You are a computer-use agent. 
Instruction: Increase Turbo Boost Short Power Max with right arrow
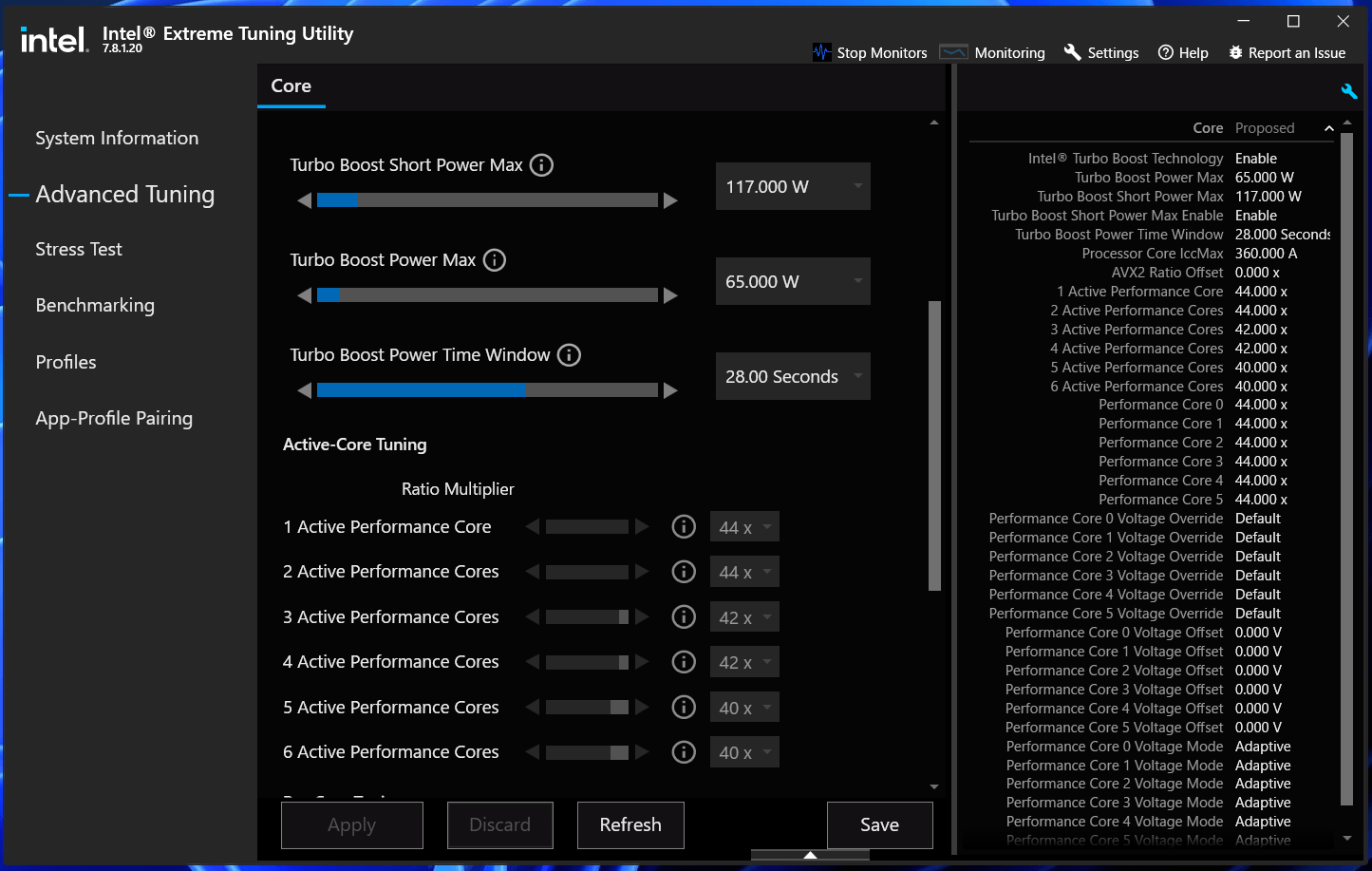tap(670, 200)
